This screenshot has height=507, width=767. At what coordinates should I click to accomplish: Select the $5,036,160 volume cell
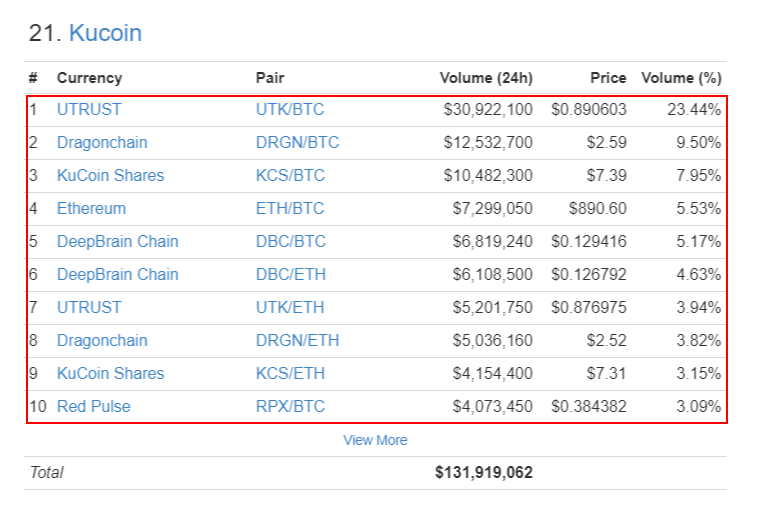(x=493, y=340)
